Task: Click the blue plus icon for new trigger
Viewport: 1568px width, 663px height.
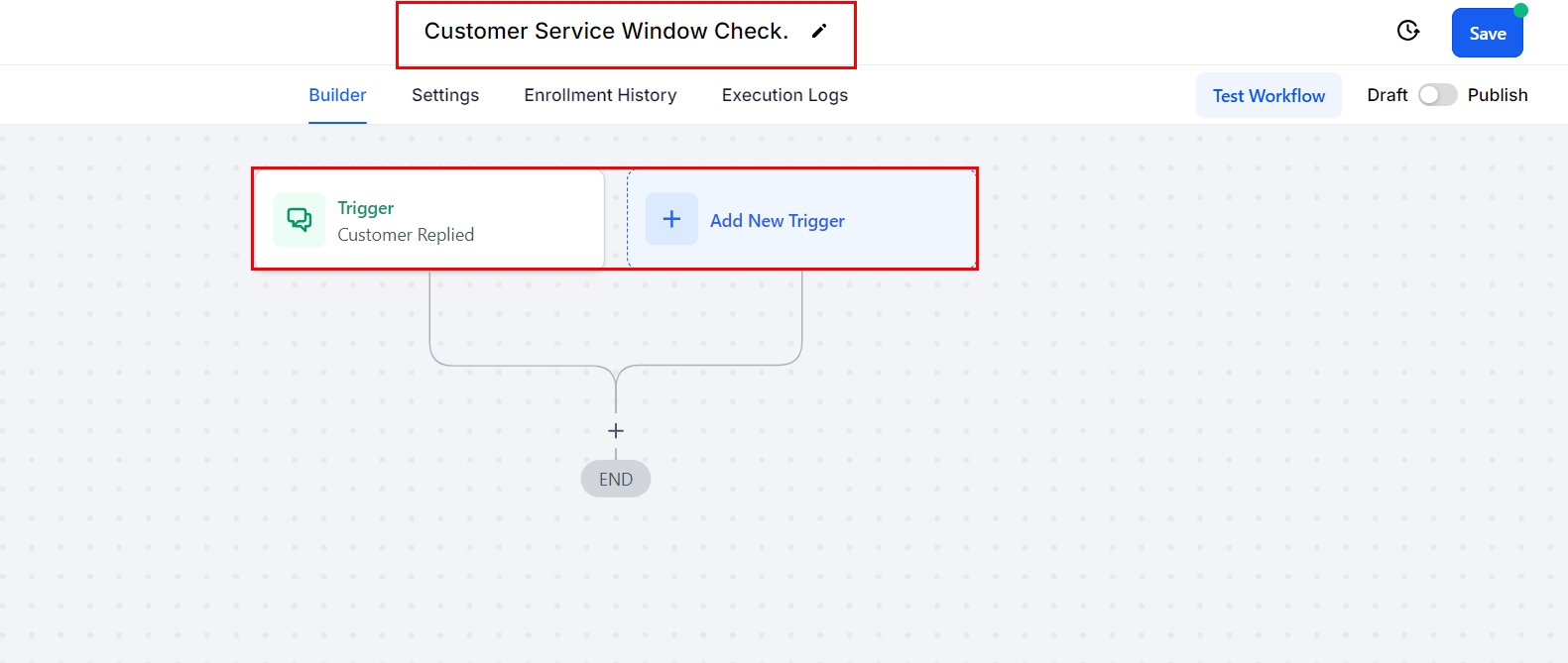Action: pos(671,219)
